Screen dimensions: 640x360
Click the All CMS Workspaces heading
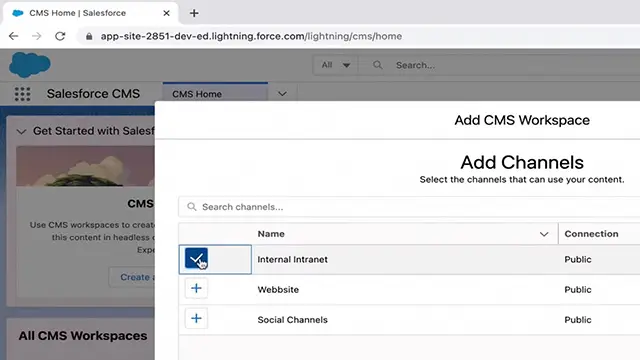pyautogui.click(x=83, y=336)
